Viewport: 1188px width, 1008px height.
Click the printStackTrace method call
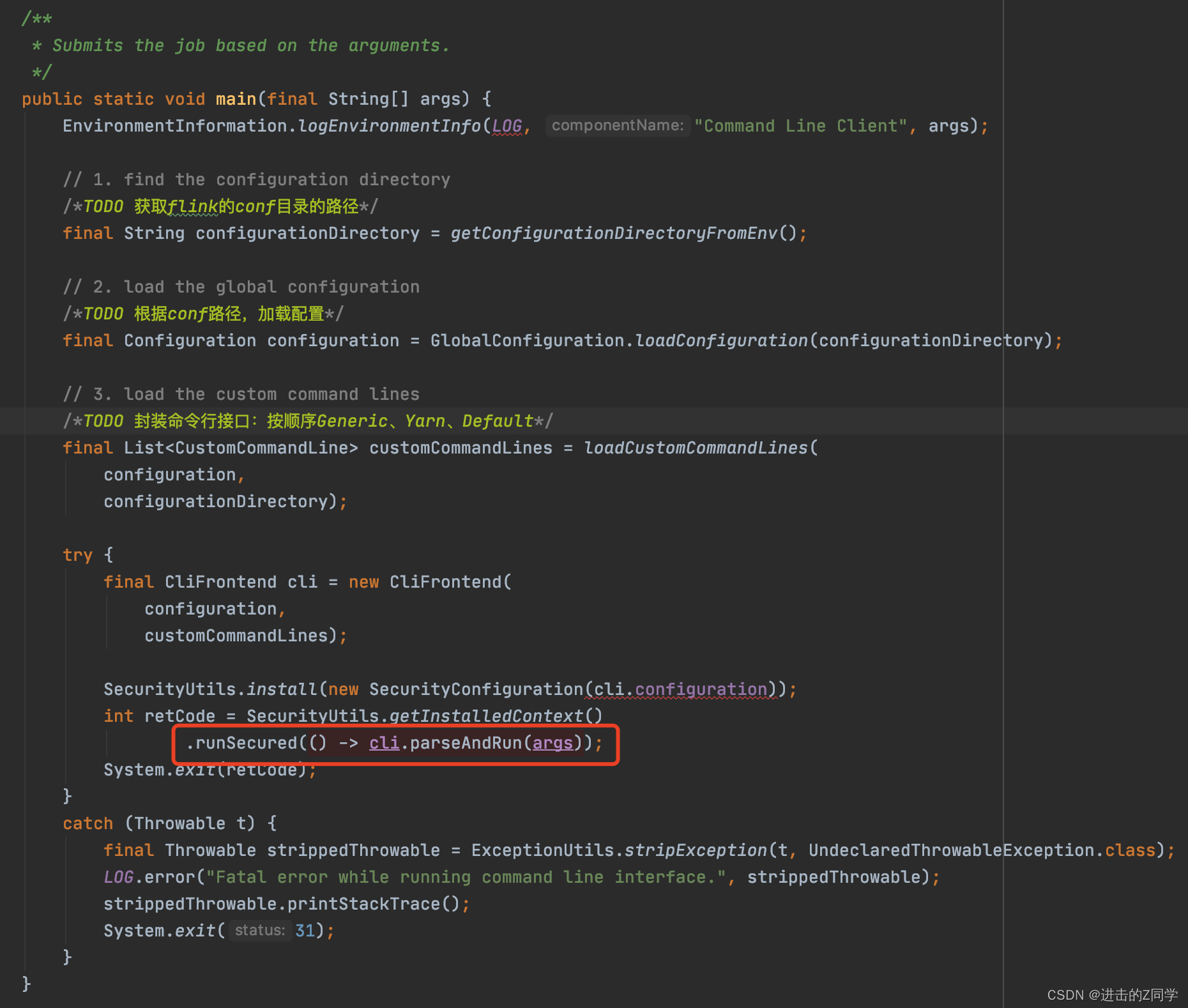(364, 904)
